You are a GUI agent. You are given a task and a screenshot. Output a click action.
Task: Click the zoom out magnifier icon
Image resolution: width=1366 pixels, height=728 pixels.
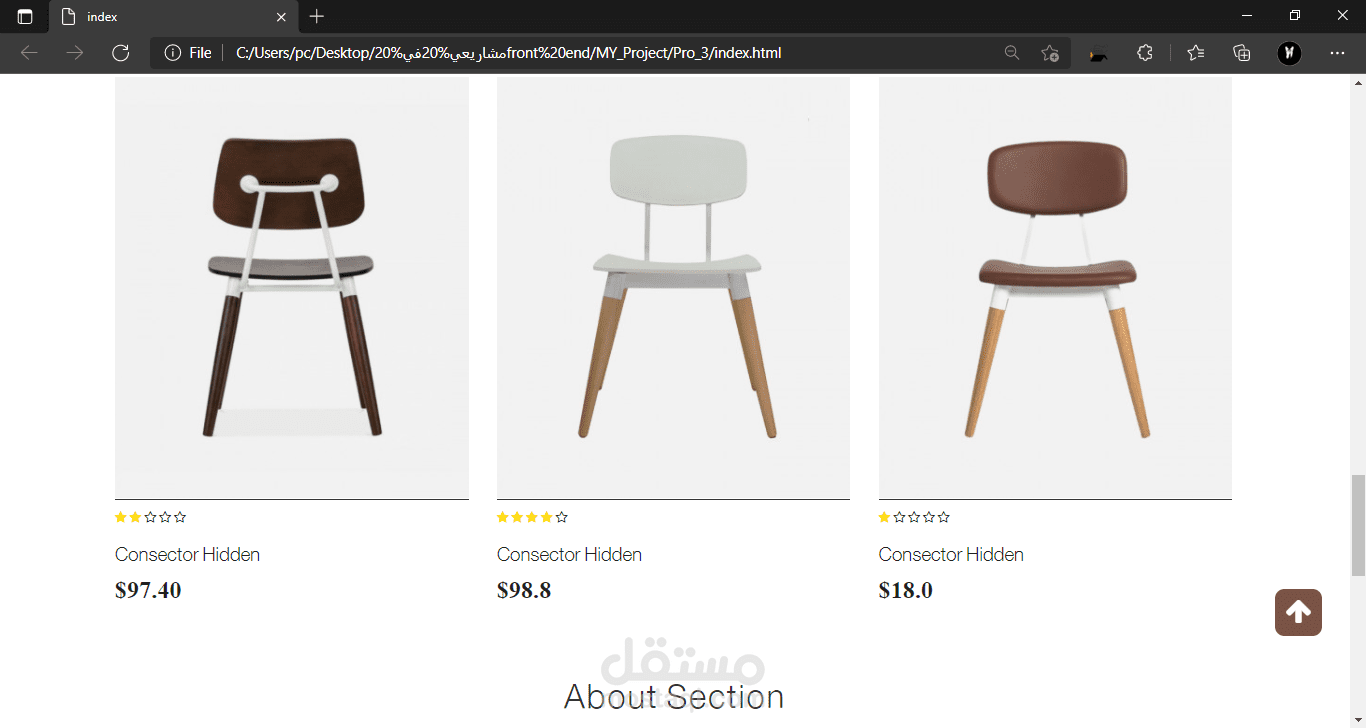(x=1012, y=53)
